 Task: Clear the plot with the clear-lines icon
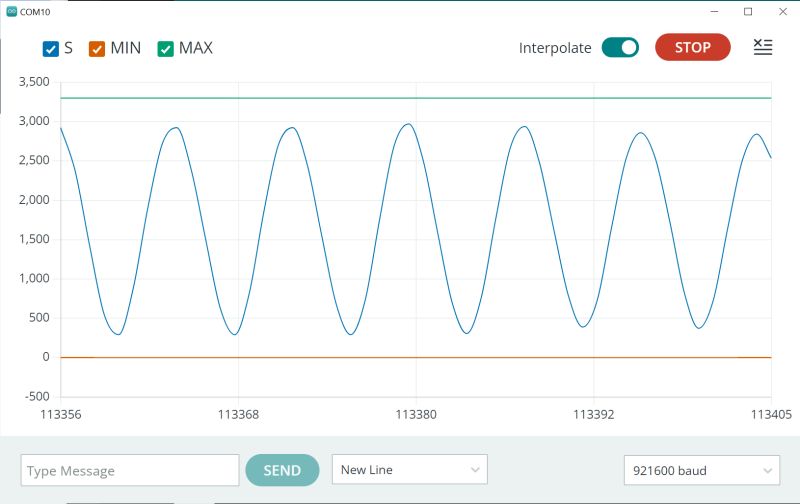click(763, 47)
